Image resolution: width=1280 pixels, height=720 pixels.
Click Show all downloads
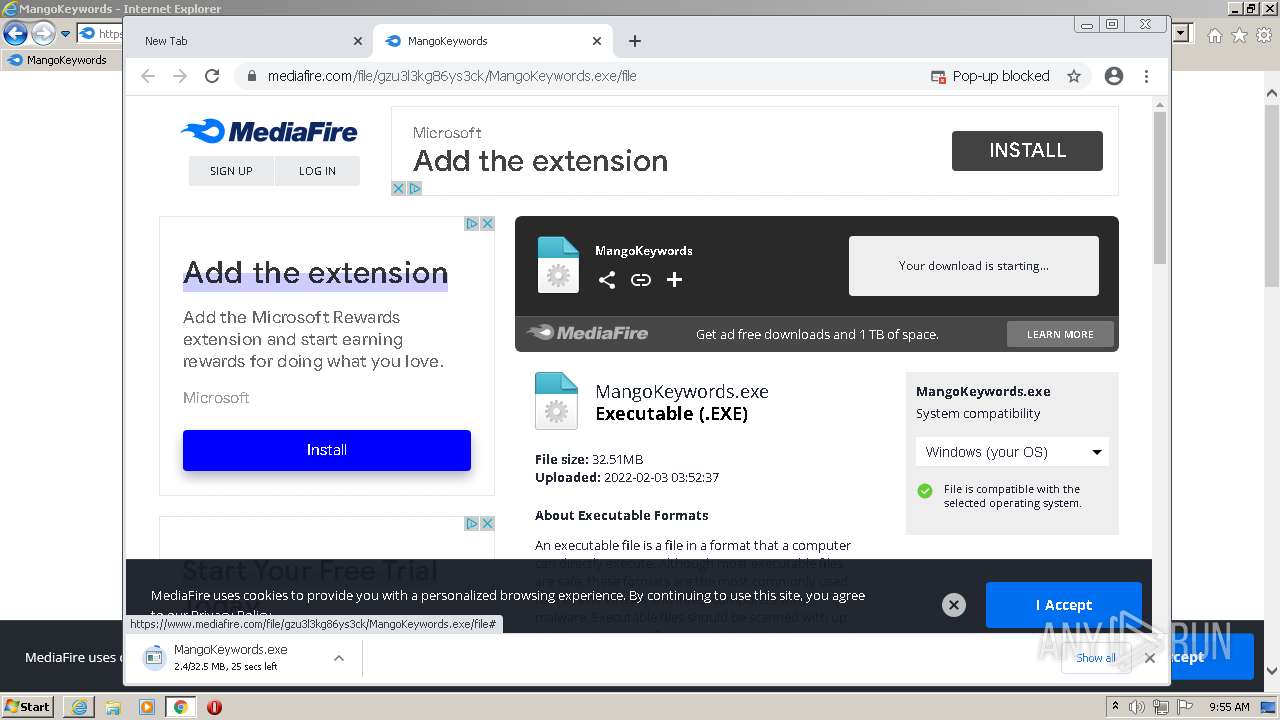pyautogui.click(x=1096, y=658)
